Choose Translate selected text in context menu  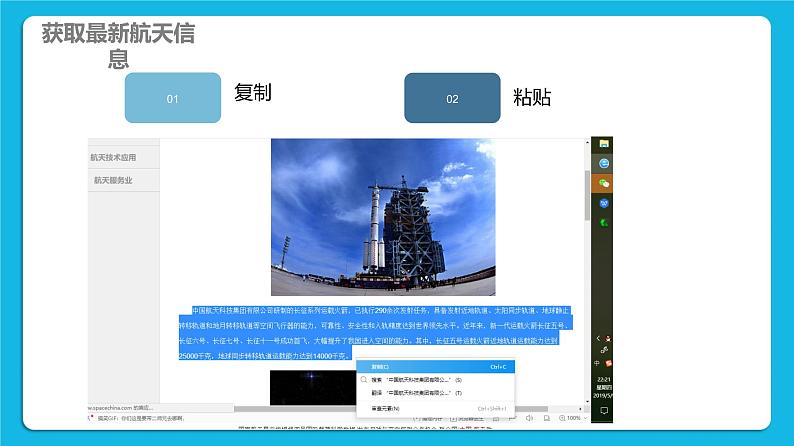click(x=435, y=393)
